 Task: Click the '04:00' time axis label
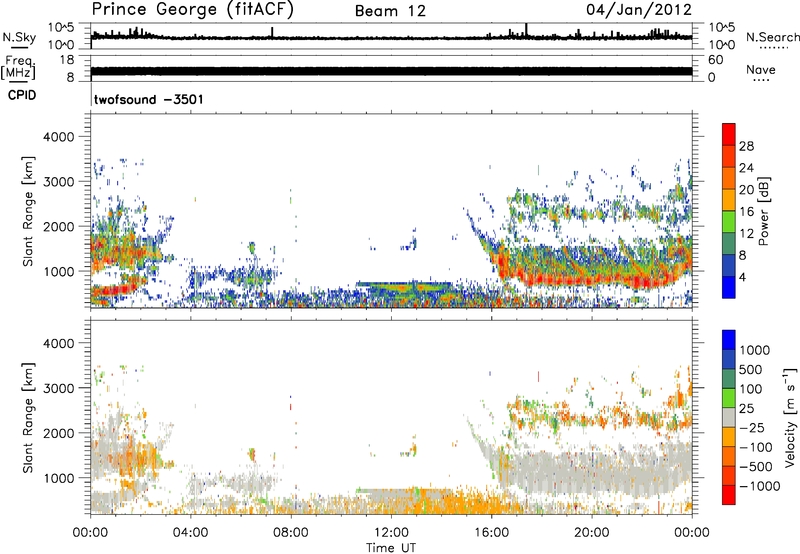coord(191,533)
